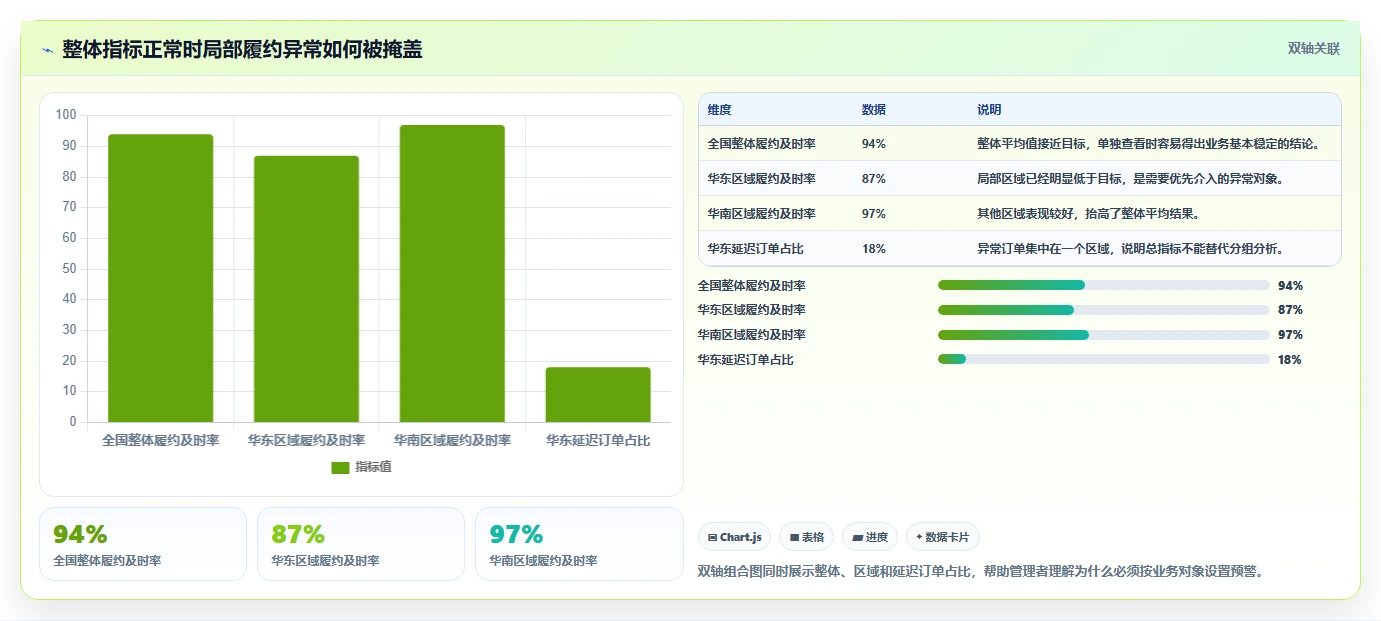The width and height of the screenshot is (1381, 621).
Task: Click the 华南区域履约及时率 progress bar
Action: coord(1104,335)
